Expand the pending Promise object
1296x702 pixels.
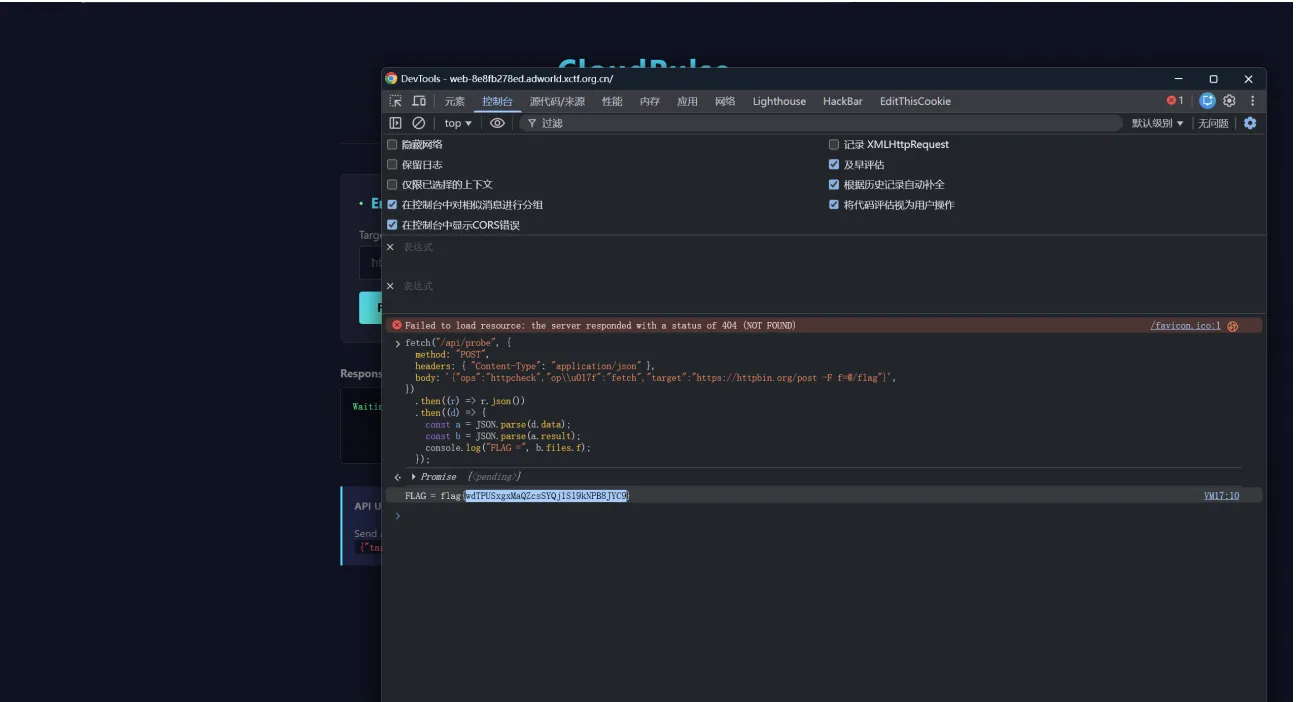pos(414,477)
